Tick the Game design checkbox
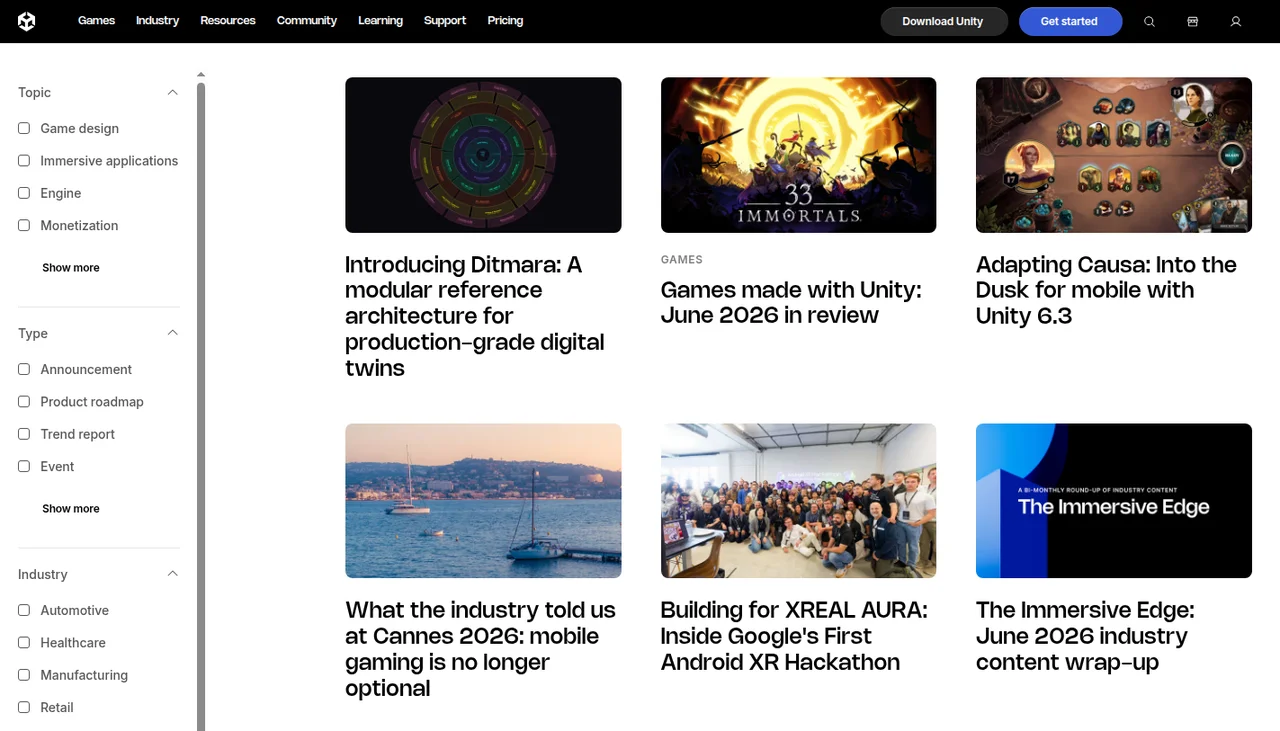 pyautogui.click(x=24, y=128)
